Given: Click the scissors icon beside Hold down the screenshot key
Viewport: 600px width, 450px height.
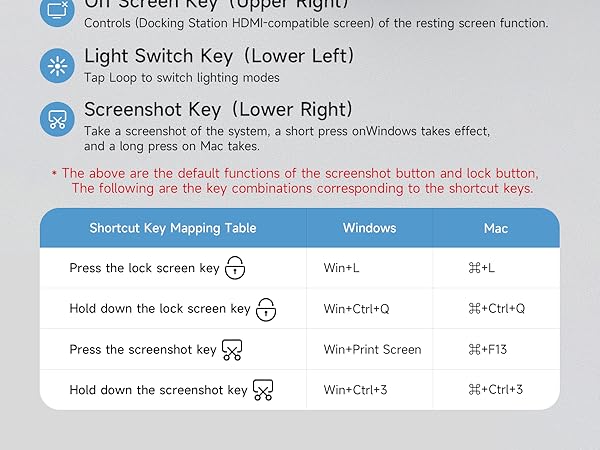Looking at the screenshot, I should pyautogui.click(x=263, y=390).
